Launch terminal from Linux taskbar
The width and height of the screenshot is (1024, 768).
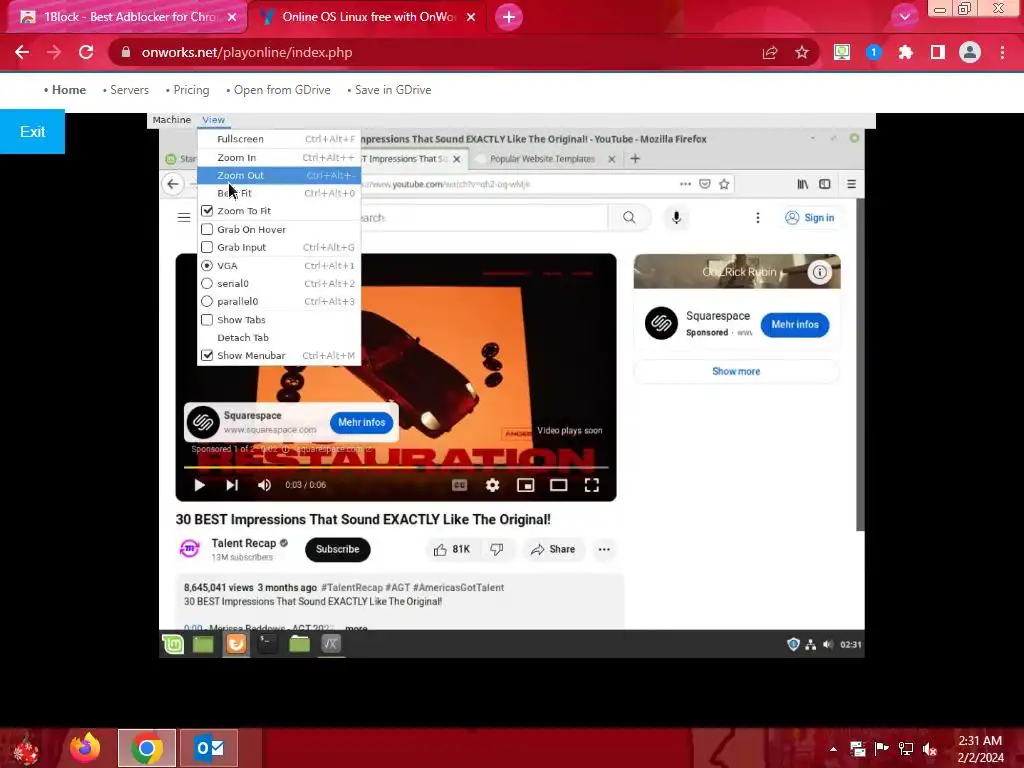pyautogui.click(x=267, y=644)
